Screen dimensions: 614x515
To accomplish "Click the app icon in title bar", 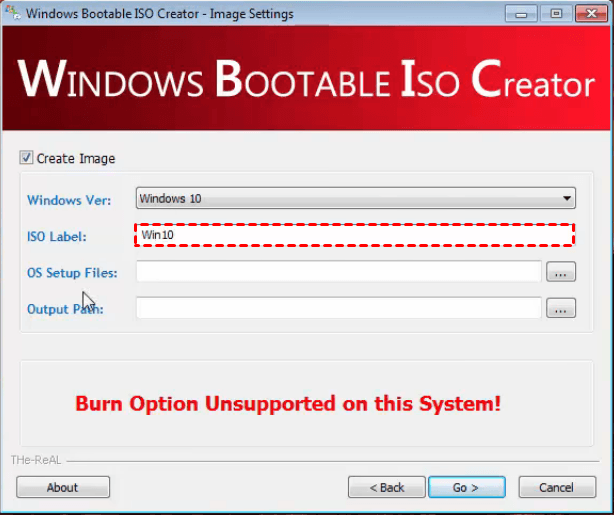I will point(13,13).
